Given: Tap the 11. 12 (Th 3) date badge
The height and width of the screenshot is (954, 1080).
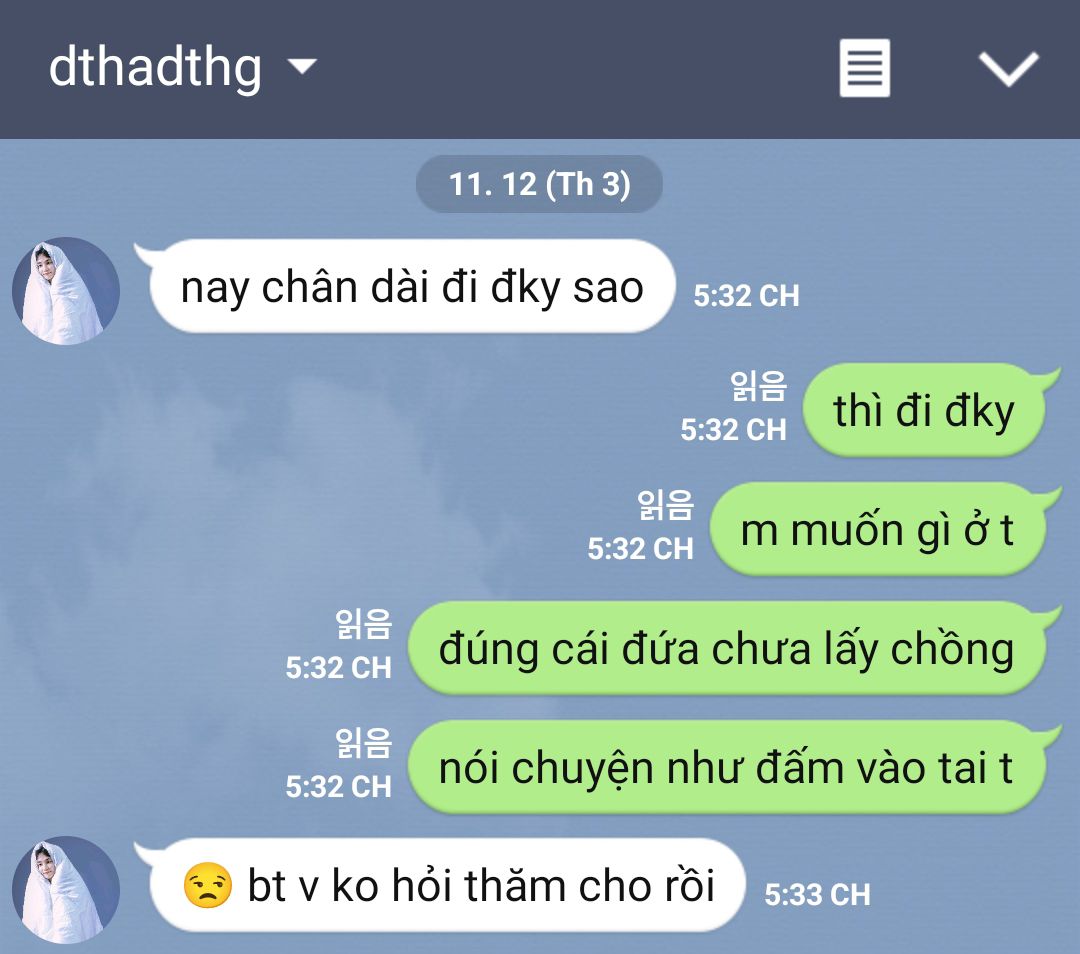Looking at the screenshot, I should 539,184.
